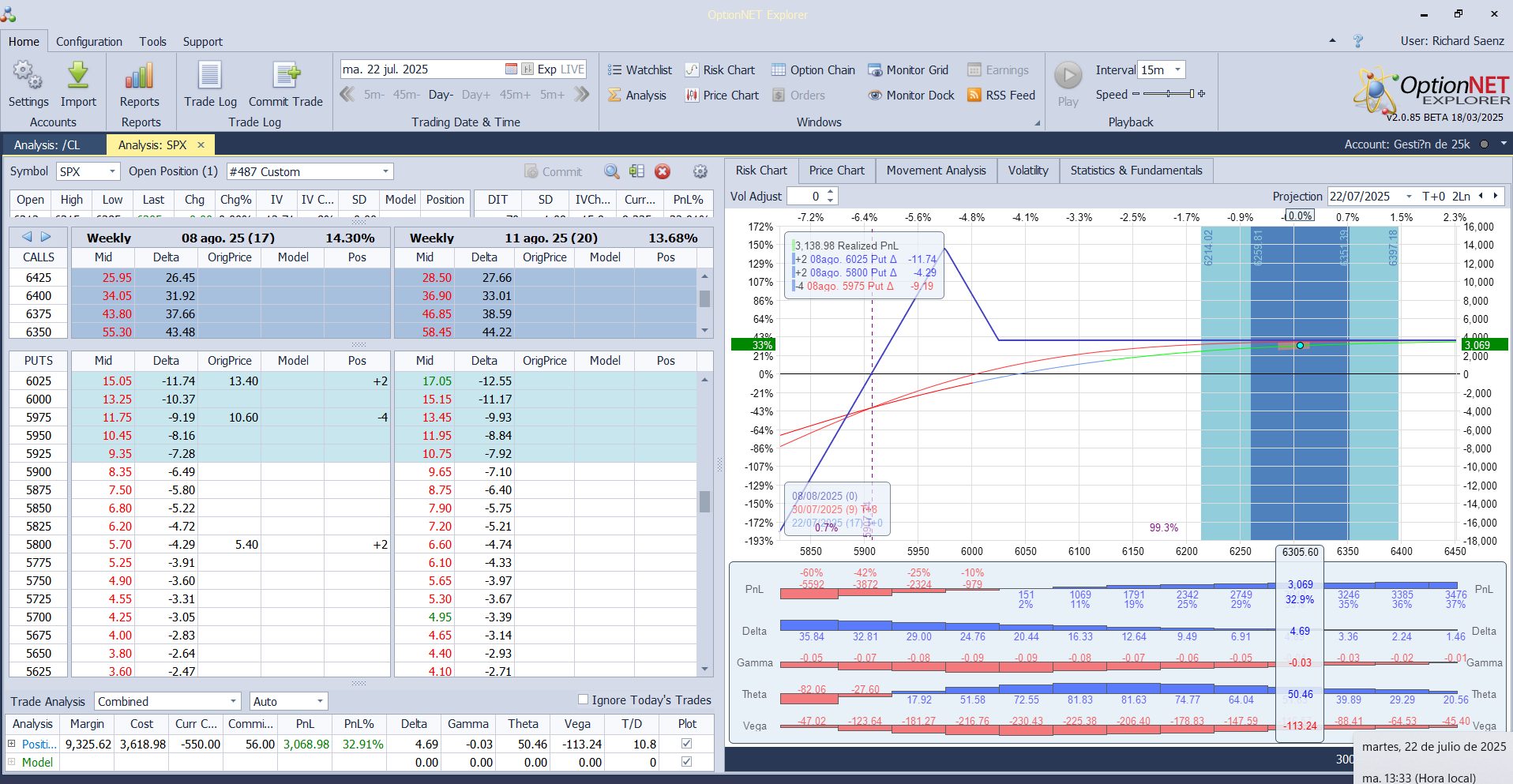Open the Interval 15m dropdown
Screen dimensions: 1513x784
[1177, 69]
